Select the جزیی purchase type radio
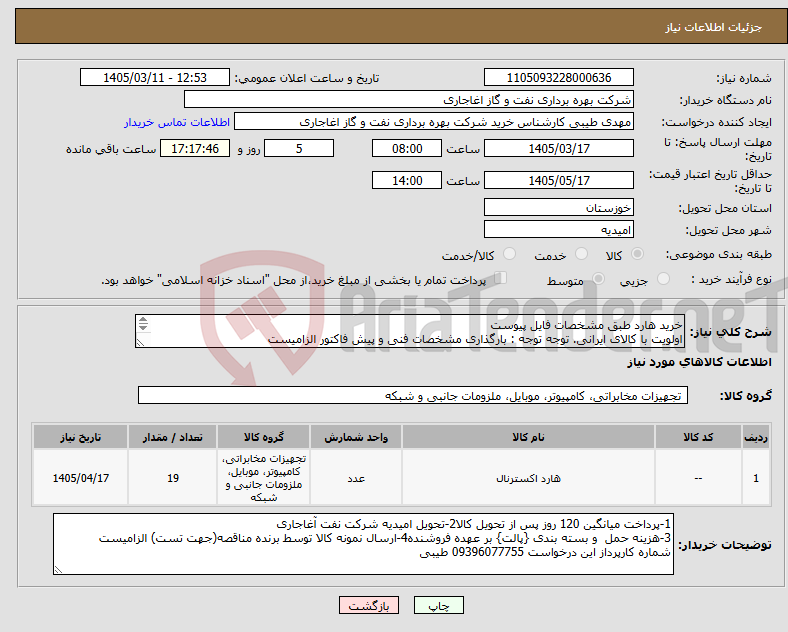Viewport: 788px width, 632px height. click(663, 279)
